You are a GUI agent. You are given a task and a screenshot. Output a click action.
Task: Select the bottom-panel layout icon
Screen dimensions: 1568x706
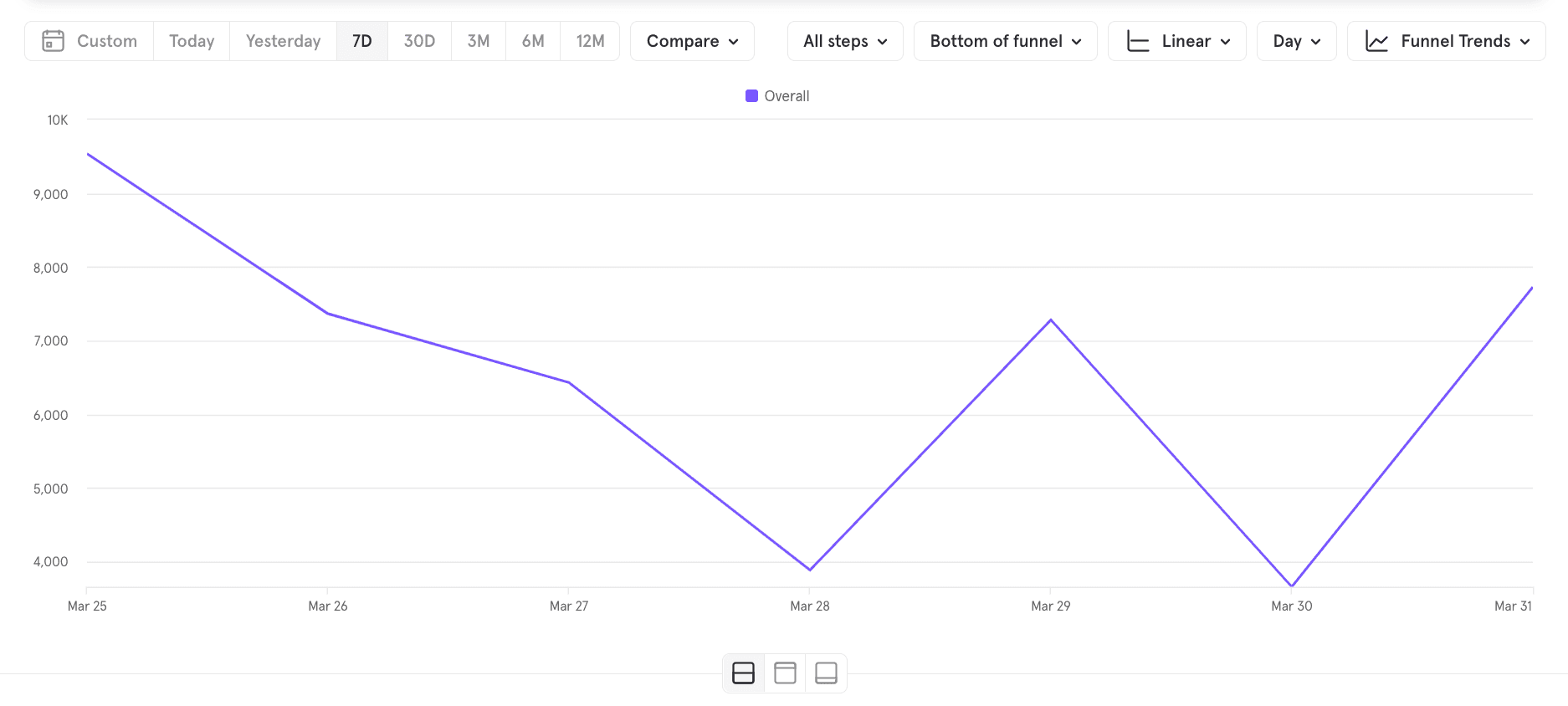tap(826, 673)
